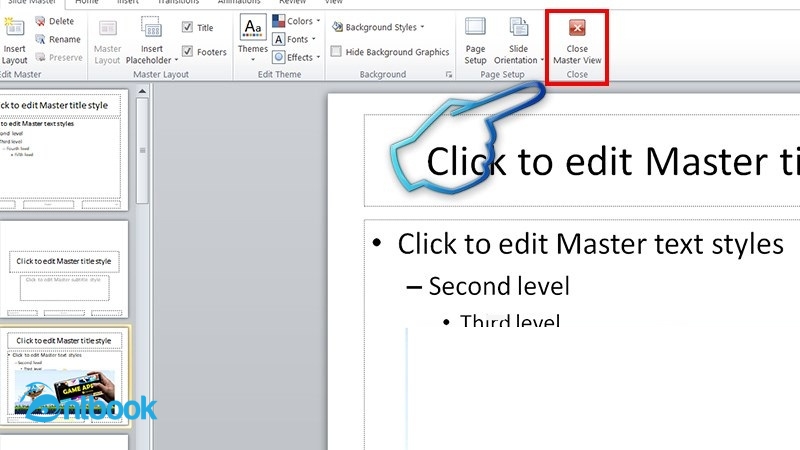Switch to the Review ribbon tab
The height and width of the screenshot is (450, 800).
(x=292, y=2)
